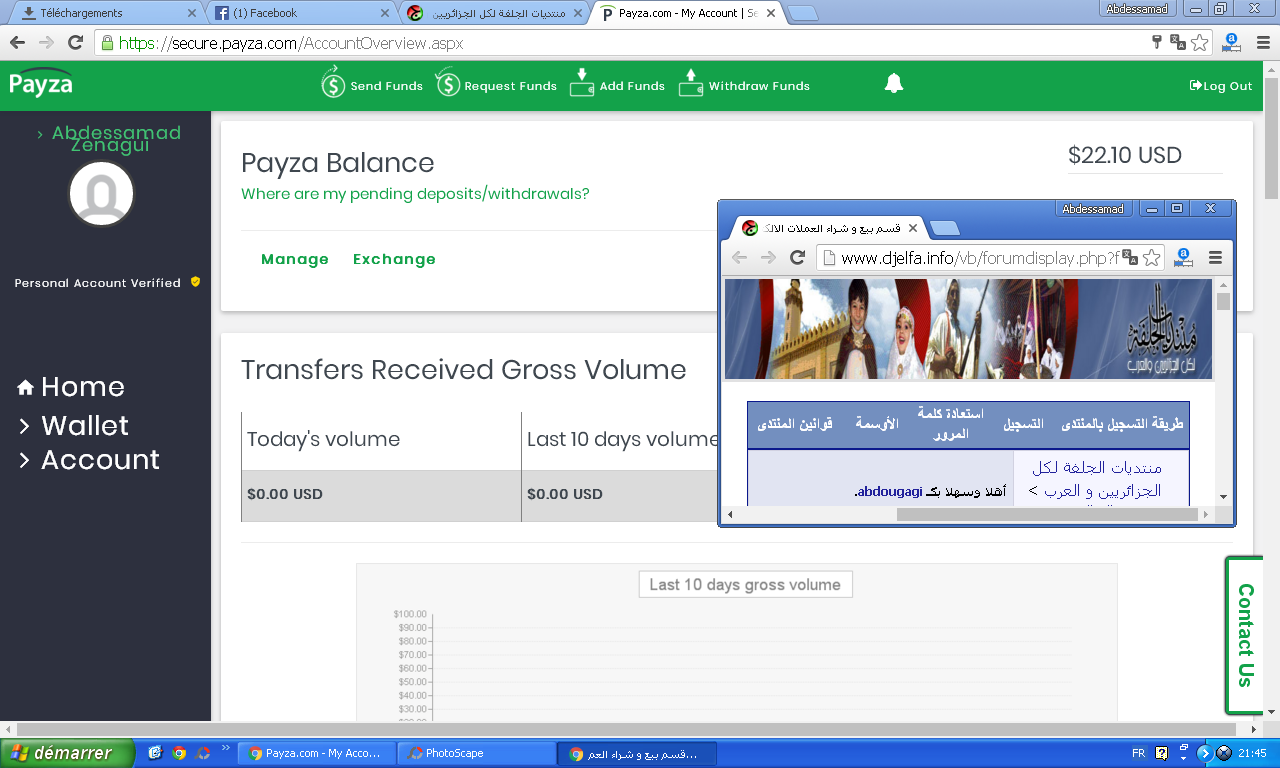Click the Withdraw Funds wallet icon
Image resolution: width=1280 pixels, height=768 pixels.
pos(691,83)
